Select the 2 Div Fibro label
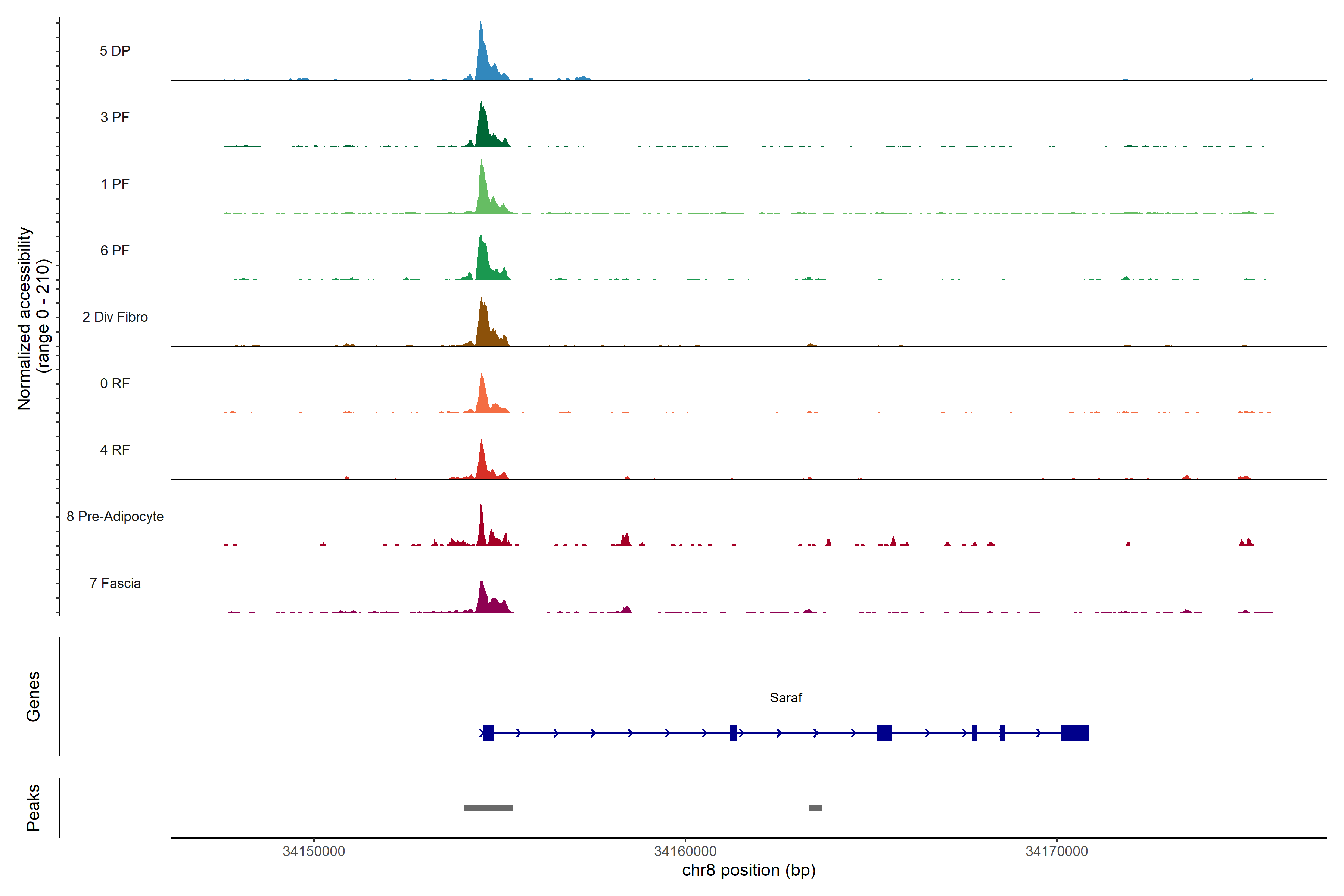Screen dimensions: 1344x896 coord(115,317)
